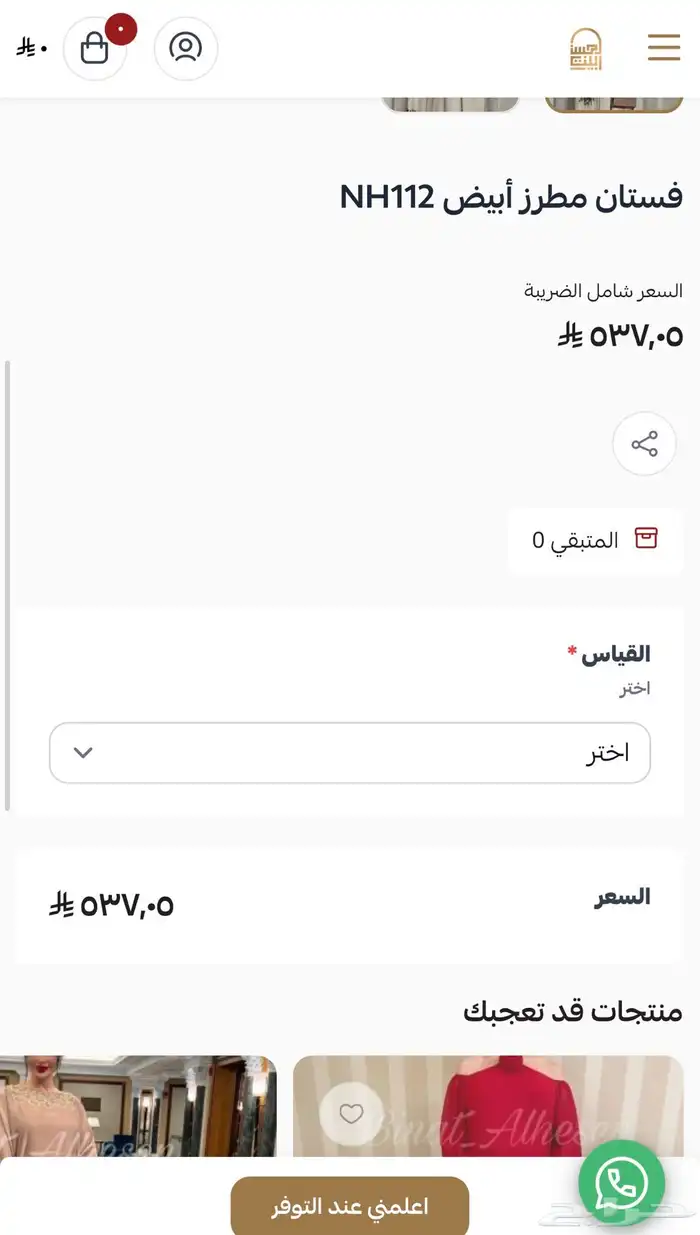Open the user account profile icon

click(x=185, y=48)
